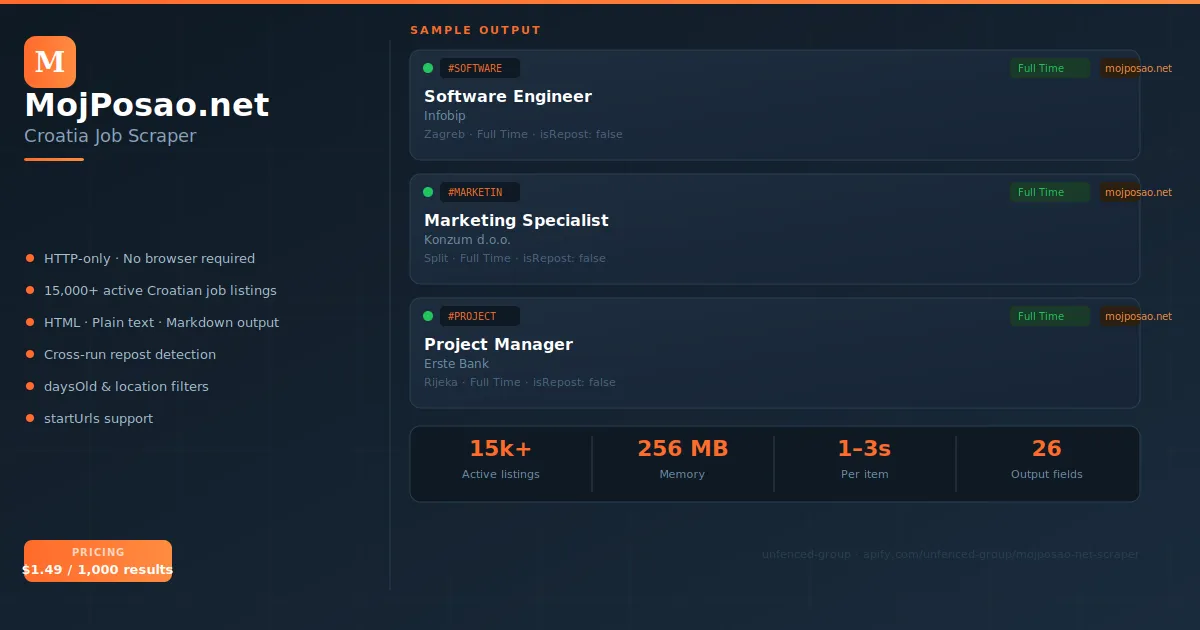
Task: Click the orange accent bar under Croatia Job Scraper
Action: point(54,158)
